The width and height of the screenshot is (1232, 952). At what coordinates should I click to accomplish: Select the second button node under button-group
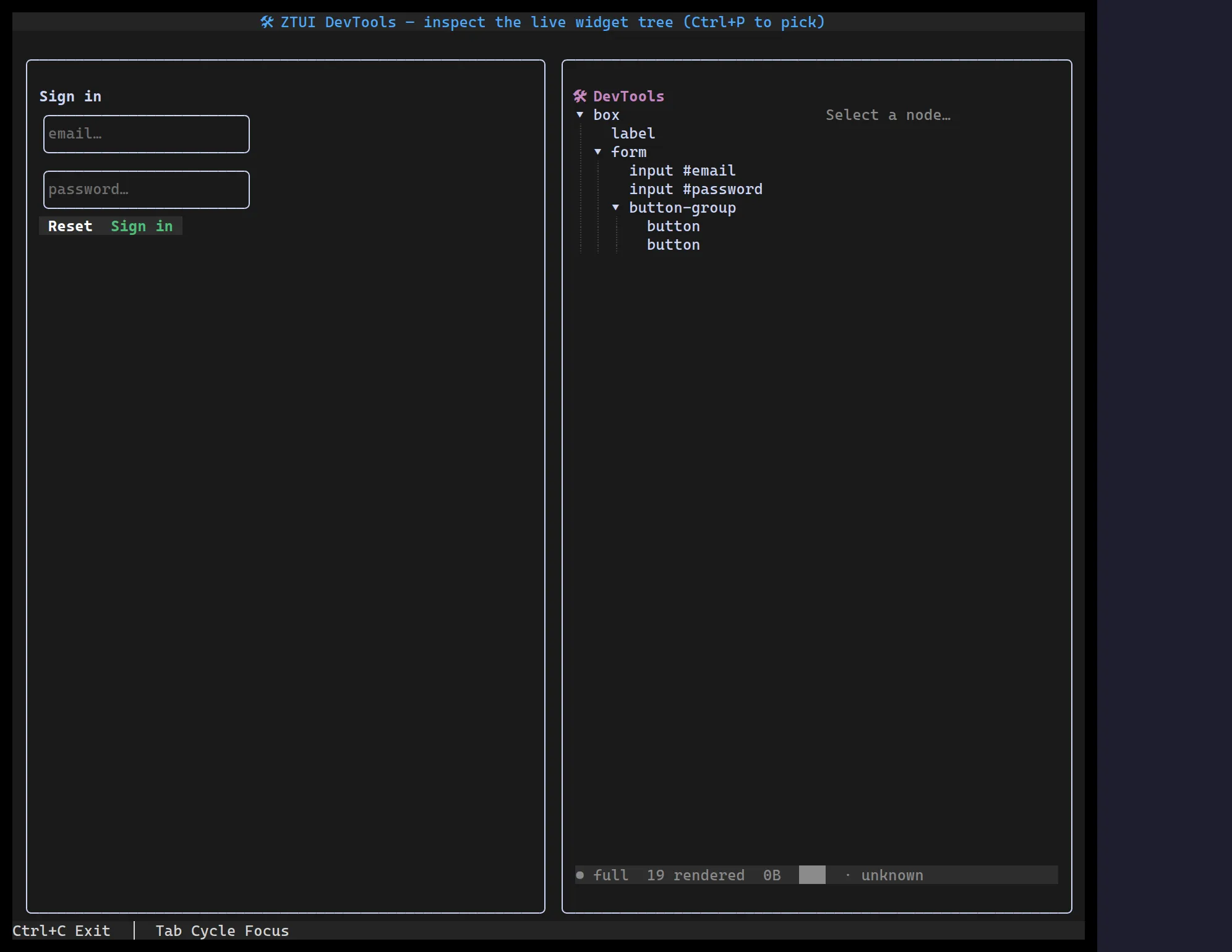[674, 245]
